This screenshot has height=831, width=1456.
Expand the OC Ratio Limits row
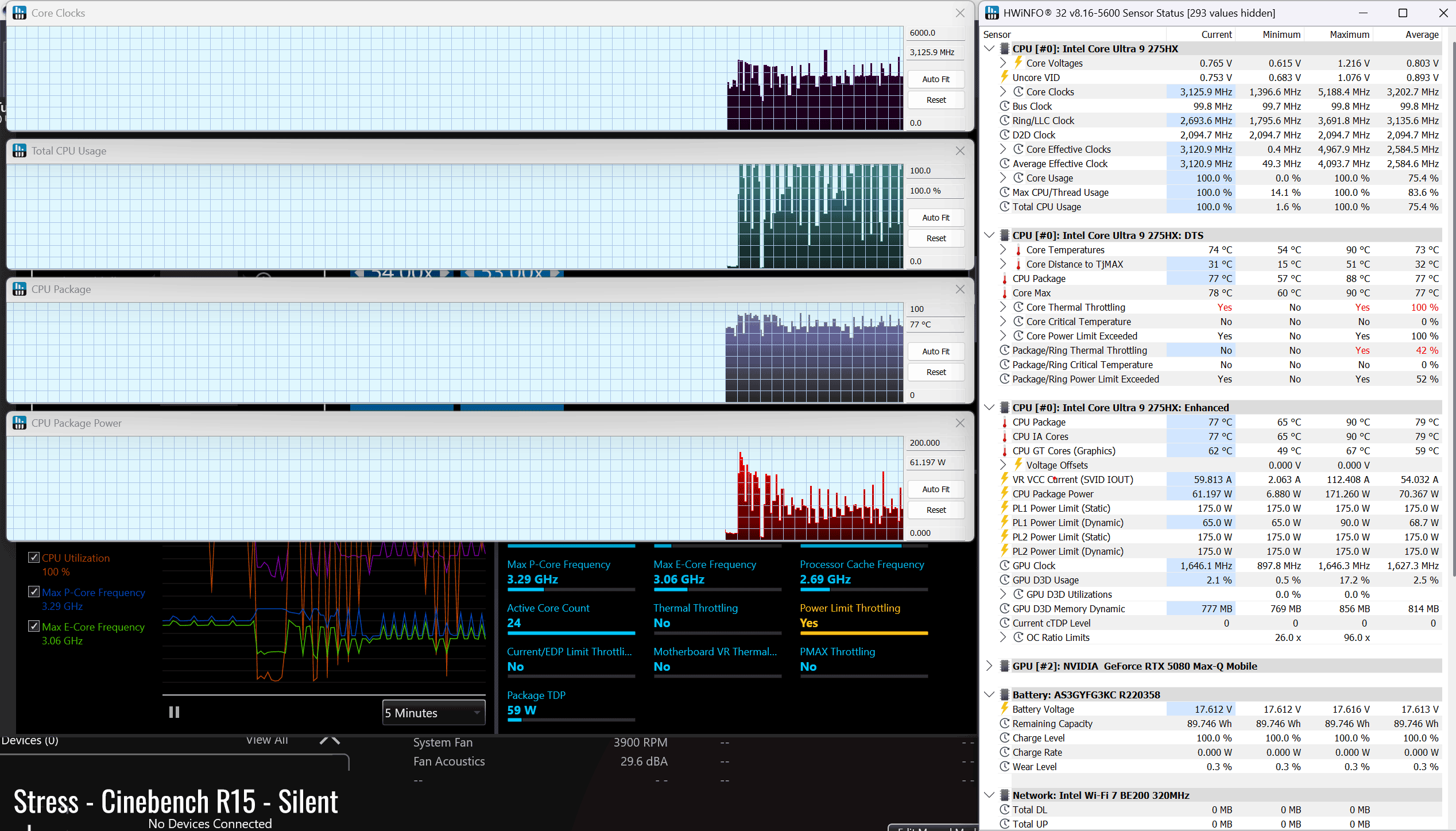1003,637
